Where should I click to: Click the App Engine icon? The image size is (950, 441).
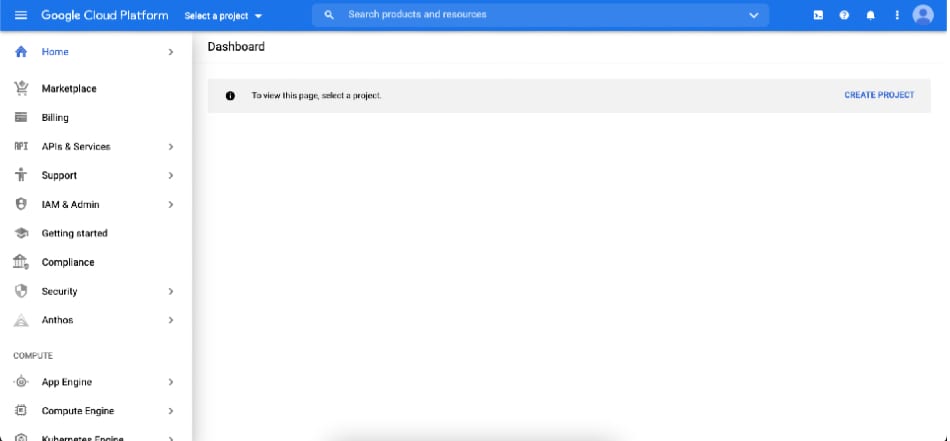pyautogui.click(x=21, y=382)
